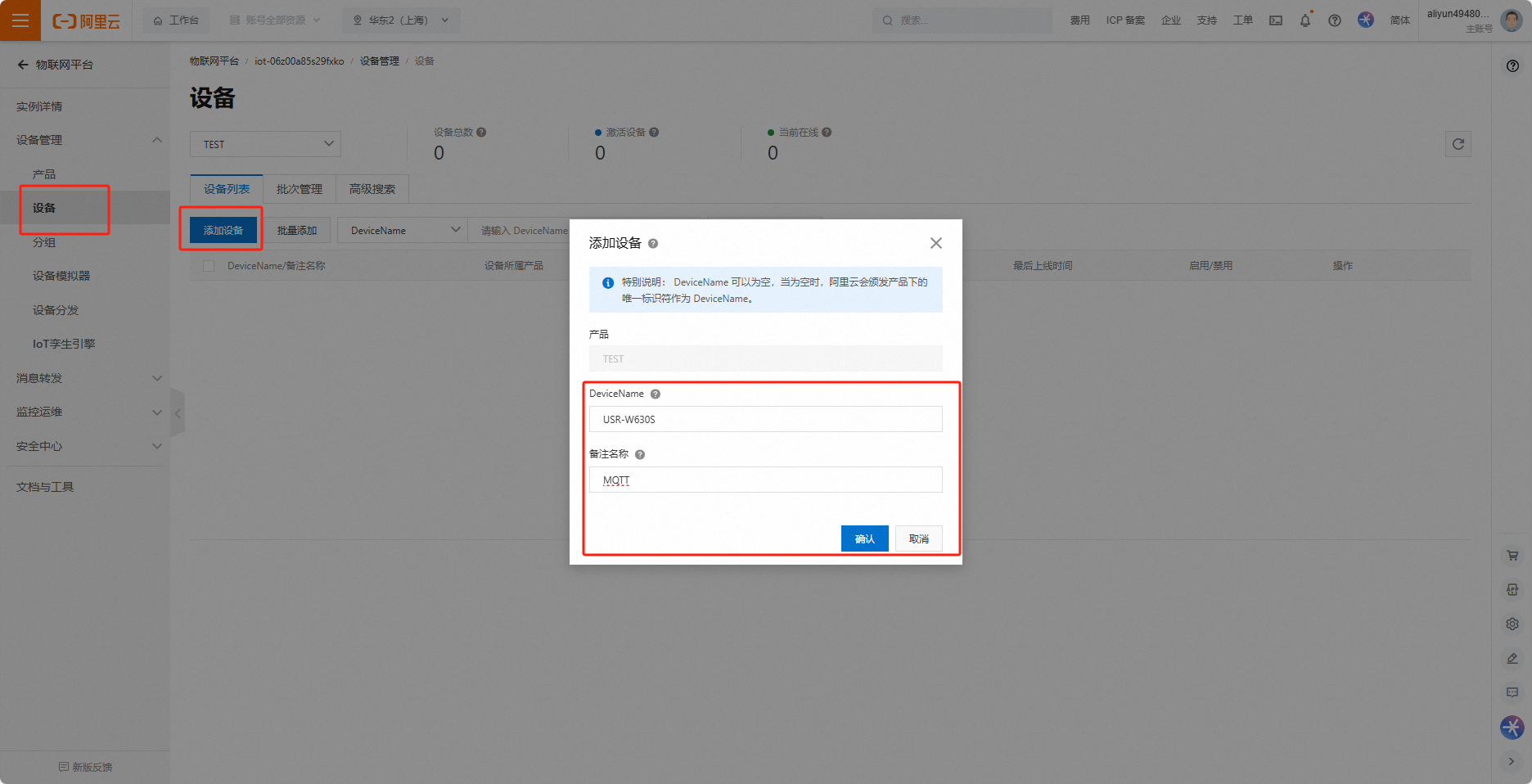Open the 华东2（上海） region selector
1532x784 pixels.
tap(401, 20)
